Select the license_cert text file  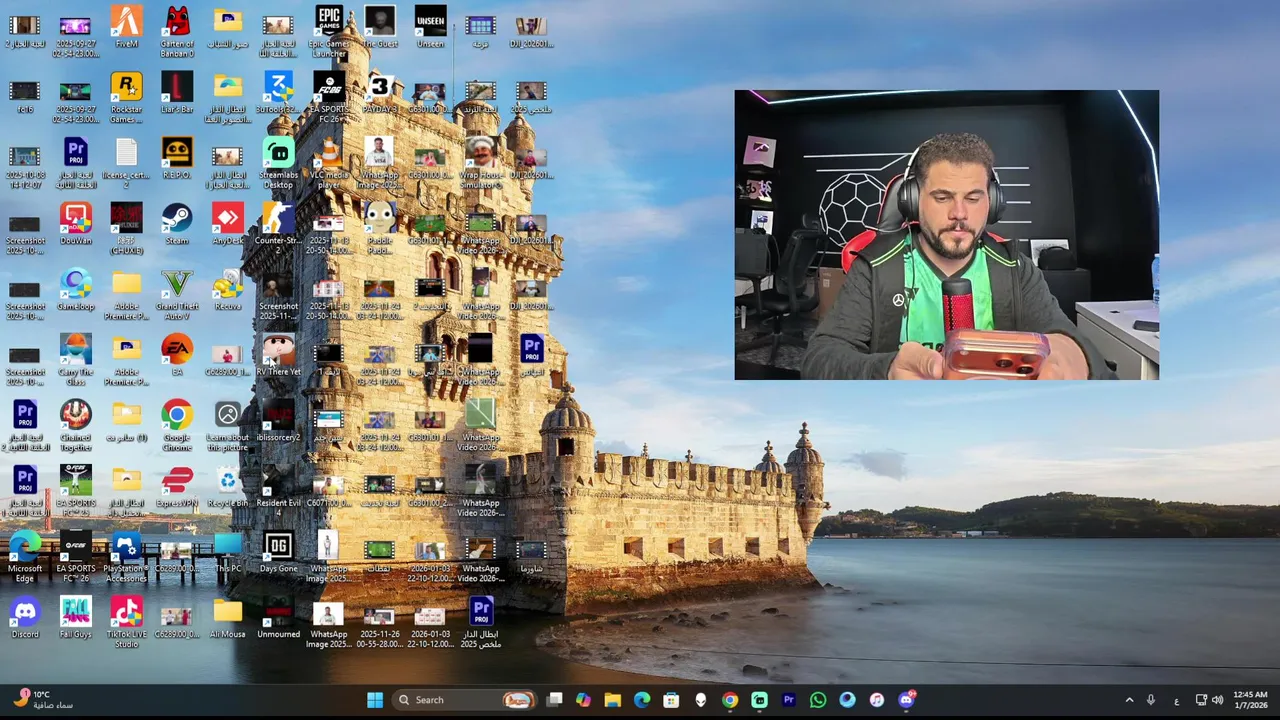(x=126, y=163)
